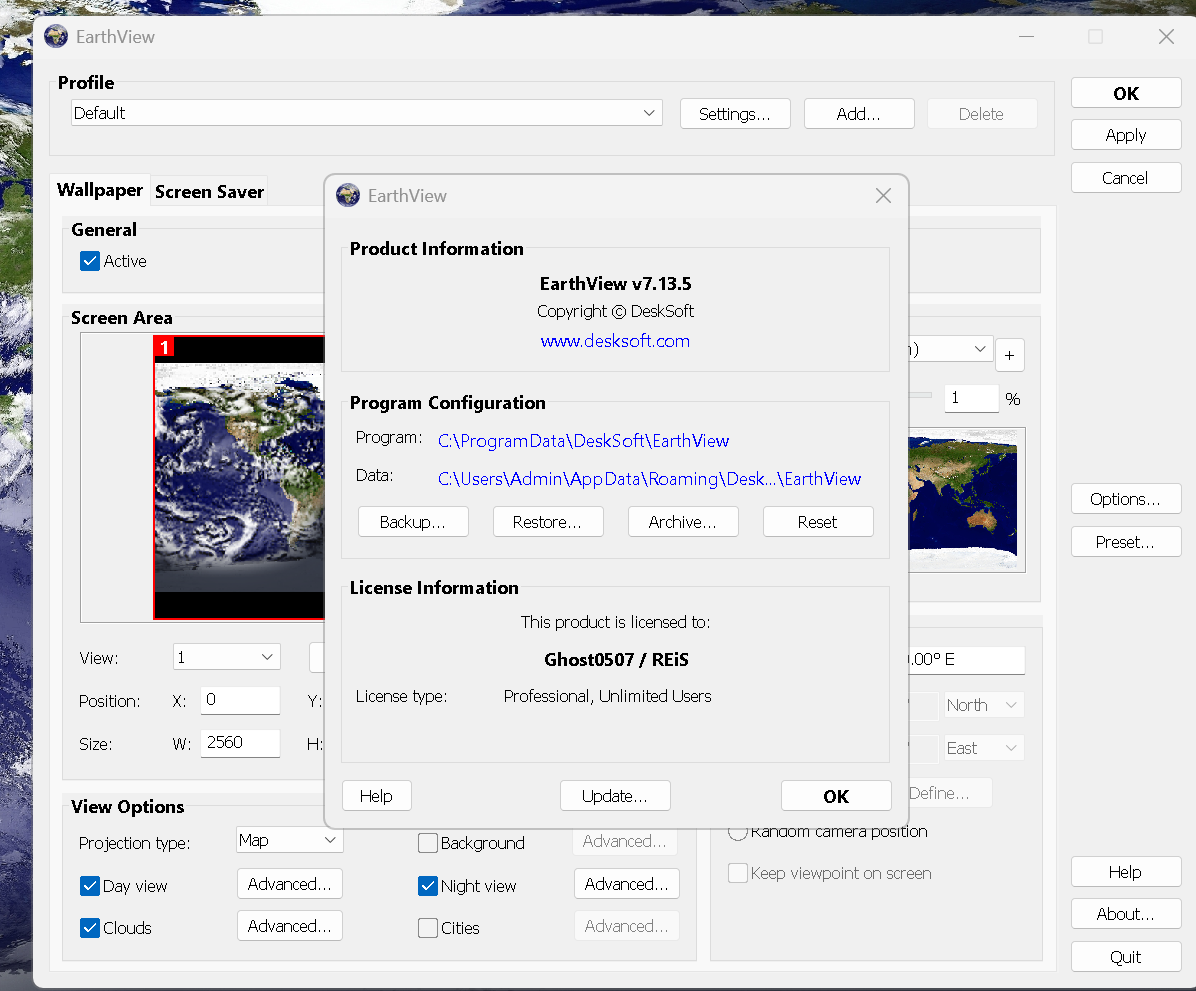Toggle the Night view checkbox
Viewport: 1196px width, 991px height.
(x=428, y=886)
